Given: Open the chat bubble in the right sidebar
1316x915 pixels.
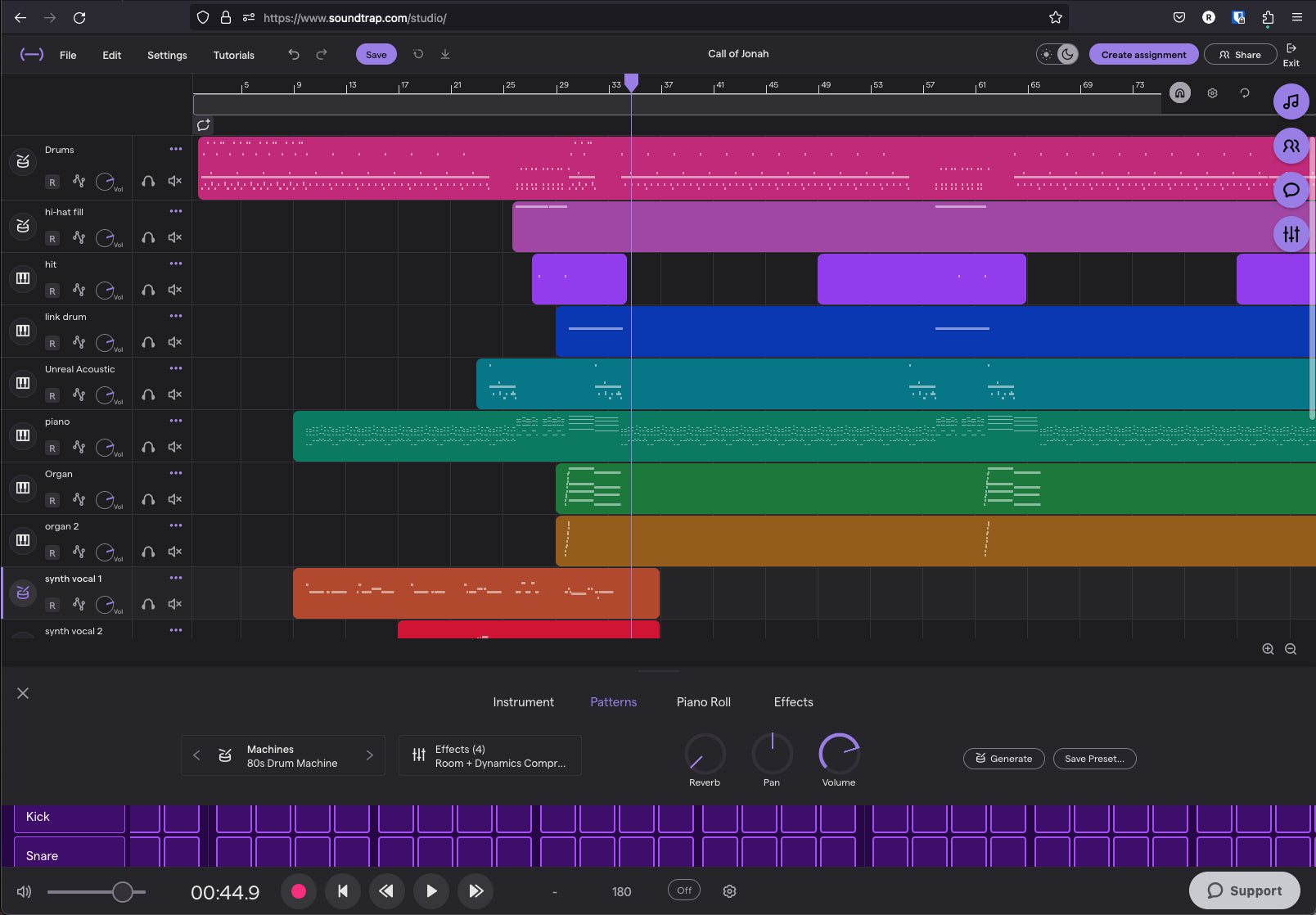Looking at the screenshot, I should pos(1291,190).
